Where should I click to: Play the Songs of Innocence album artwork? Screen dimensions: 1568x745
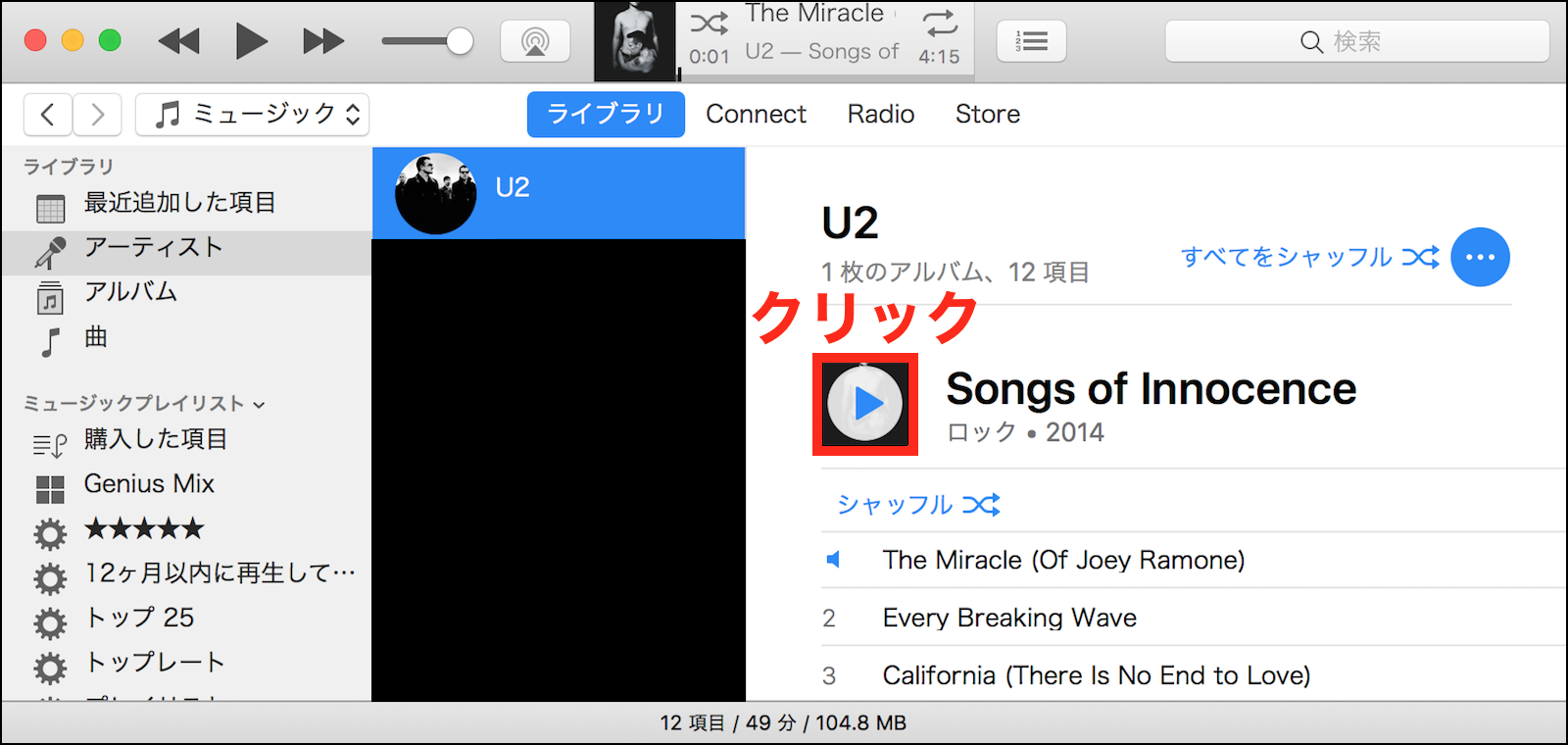(865, 404)
